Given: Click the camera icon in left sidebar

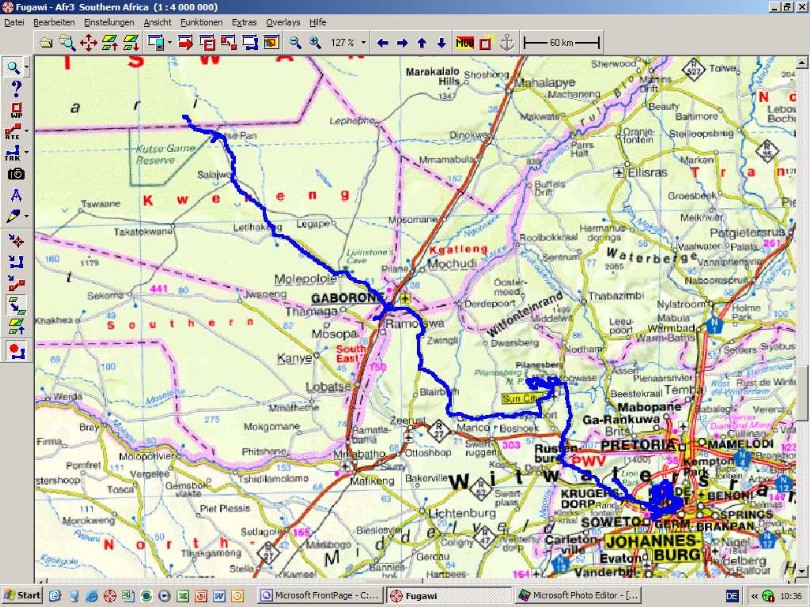Looking at the screenshot, I should [16, 174].
